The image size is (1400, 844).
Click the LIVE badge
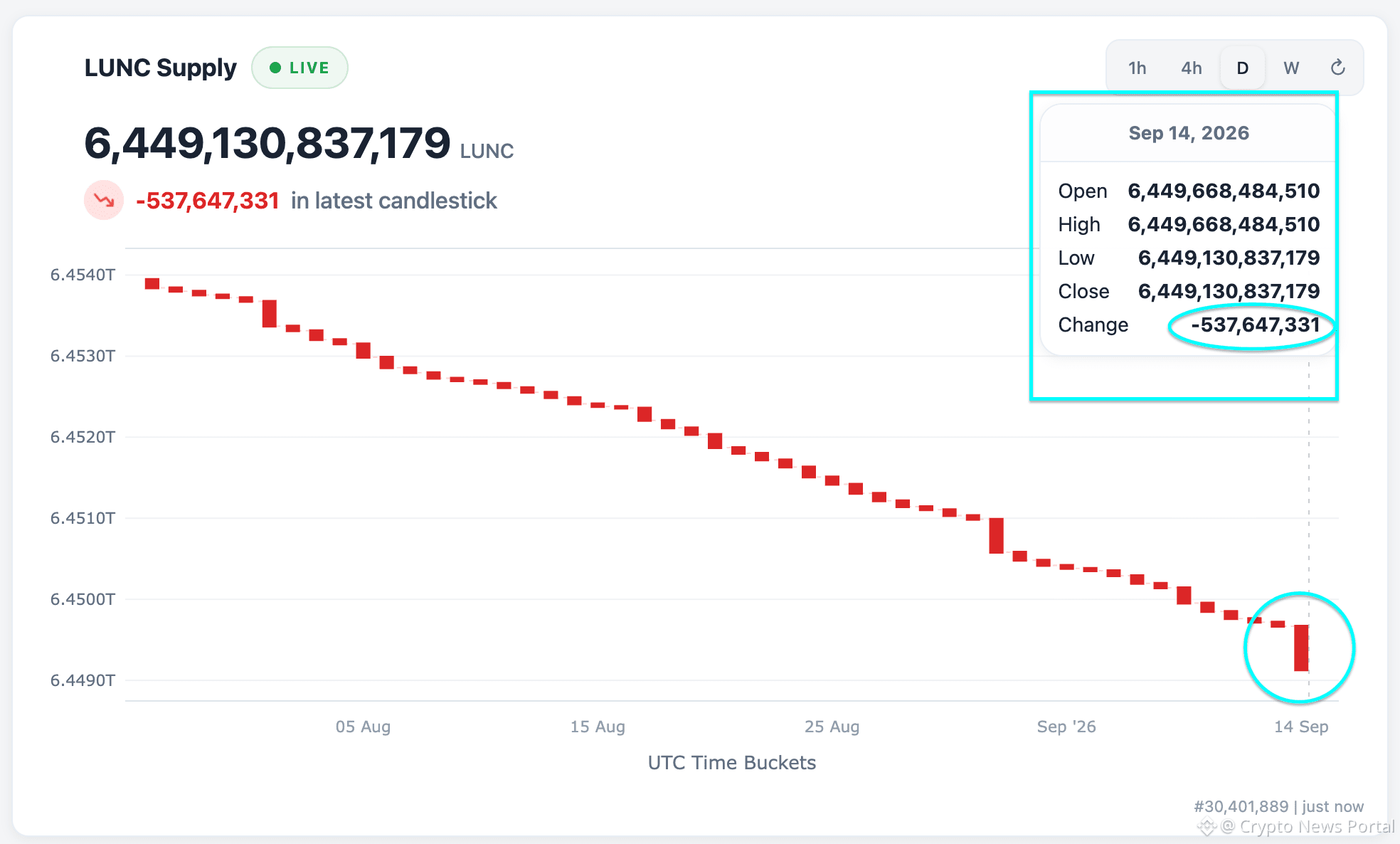point(299,68)
